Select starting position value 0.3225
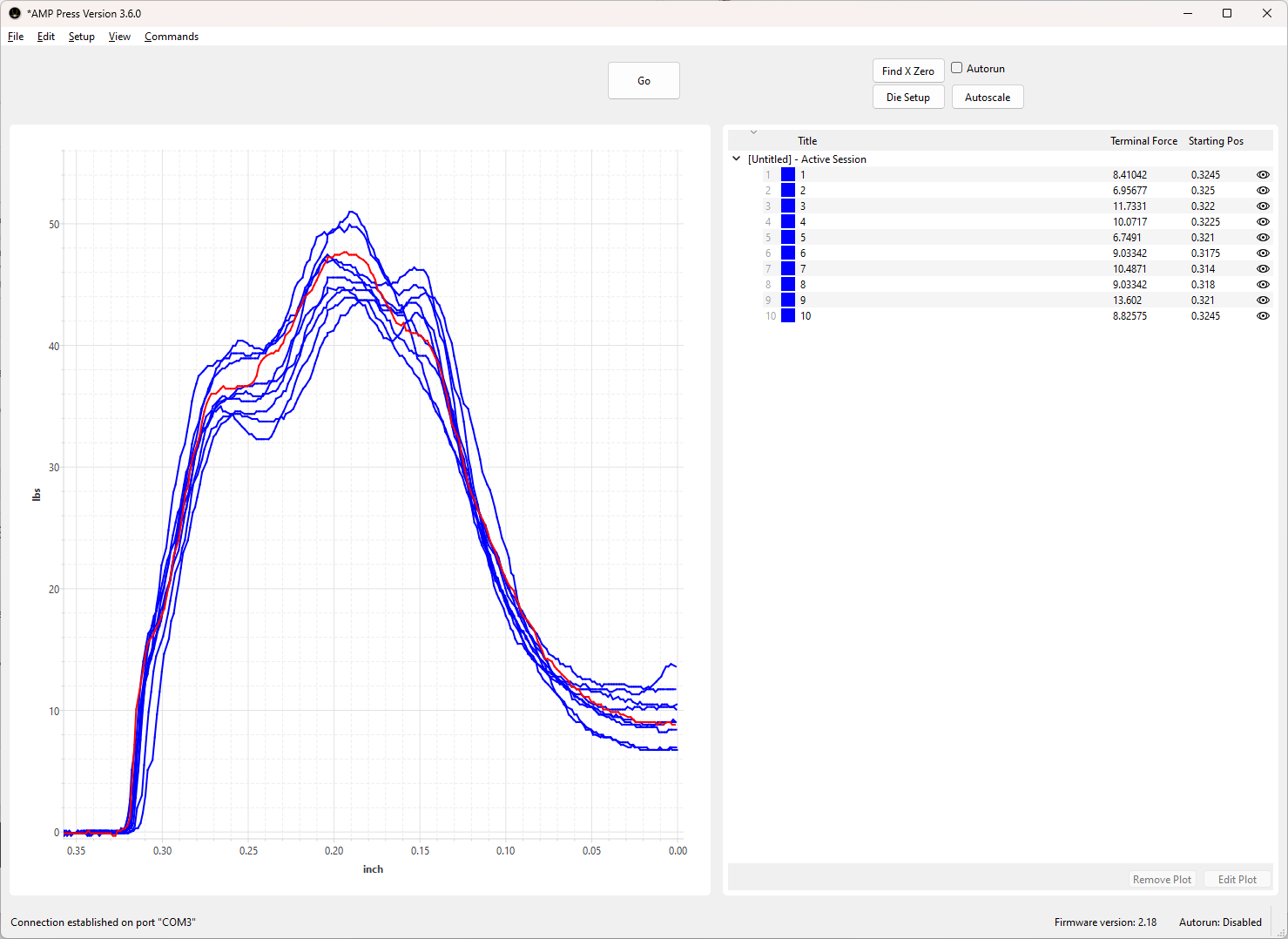This screenshot has width=1288, height=939. click(x=1205, y=222)
